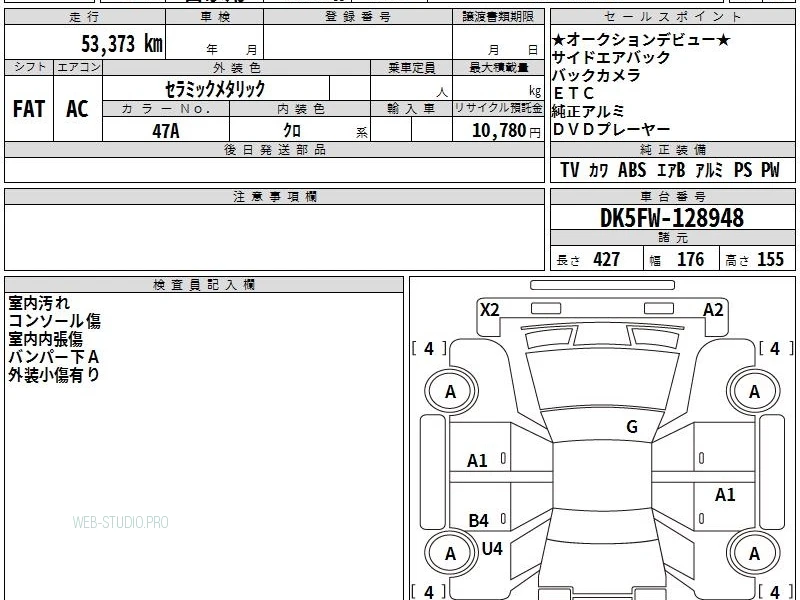Click the A2 damage mark on diagram
This screenshot has height=600, width=800.
click(x=713, y=310)
